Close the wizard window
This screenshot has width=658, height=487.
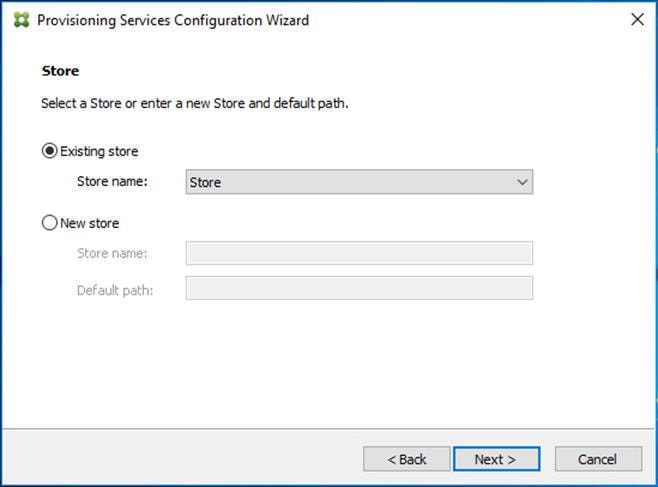click(637, 19)
